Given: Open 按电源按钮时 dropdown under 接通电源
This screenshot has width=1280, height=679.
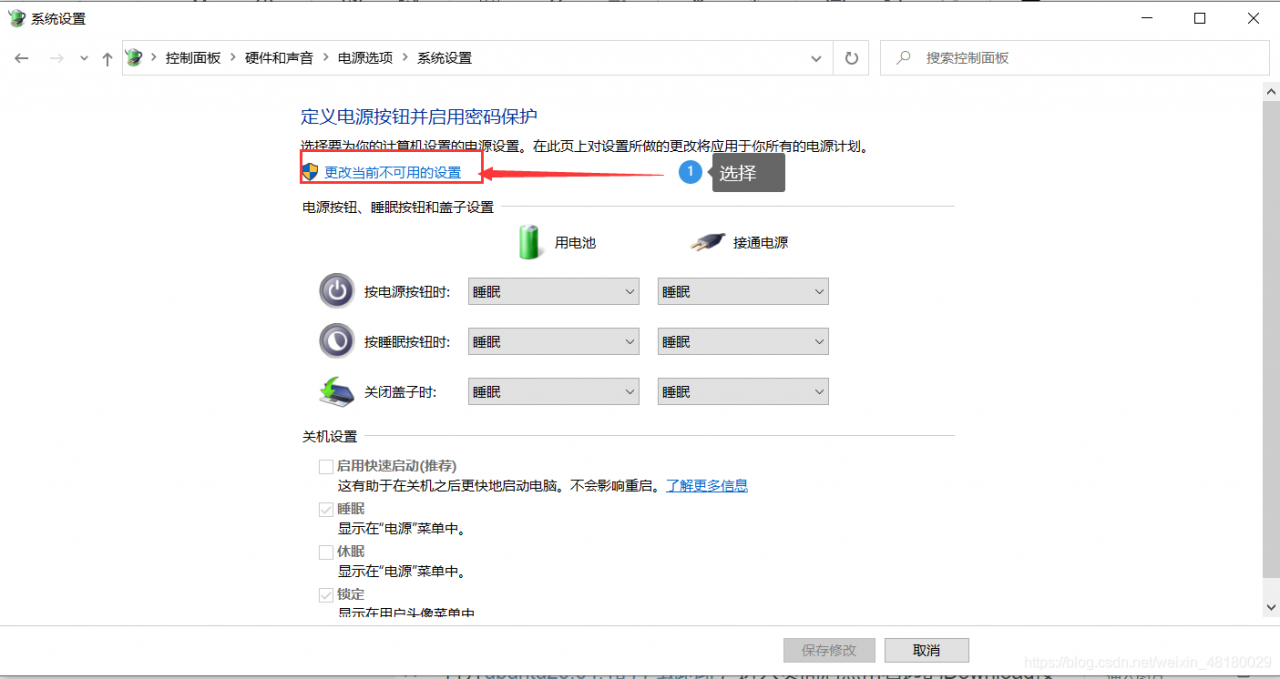Looking at the screenshot, I should coord(743,291).
